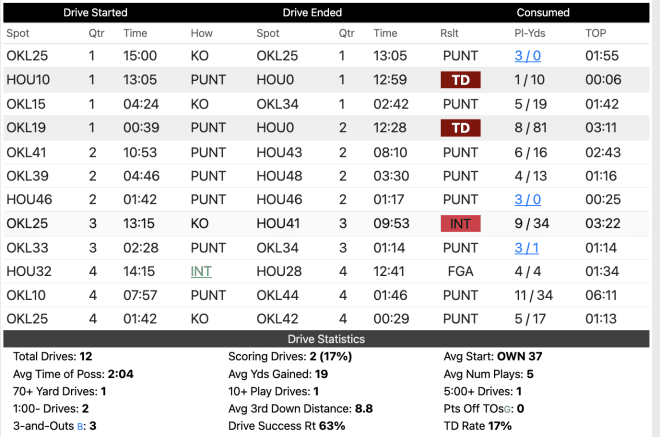Click the small B footnote beside 3-and-Outs
Image resolution: width=660 pixels, height=437 pixels.
[80, 427]
